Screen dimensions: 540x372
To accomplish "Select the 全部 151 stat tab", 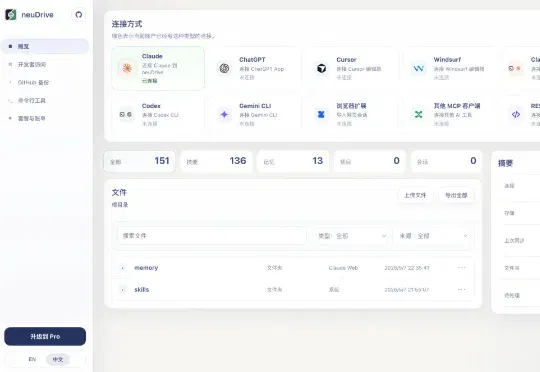I will tap(139, 161).
